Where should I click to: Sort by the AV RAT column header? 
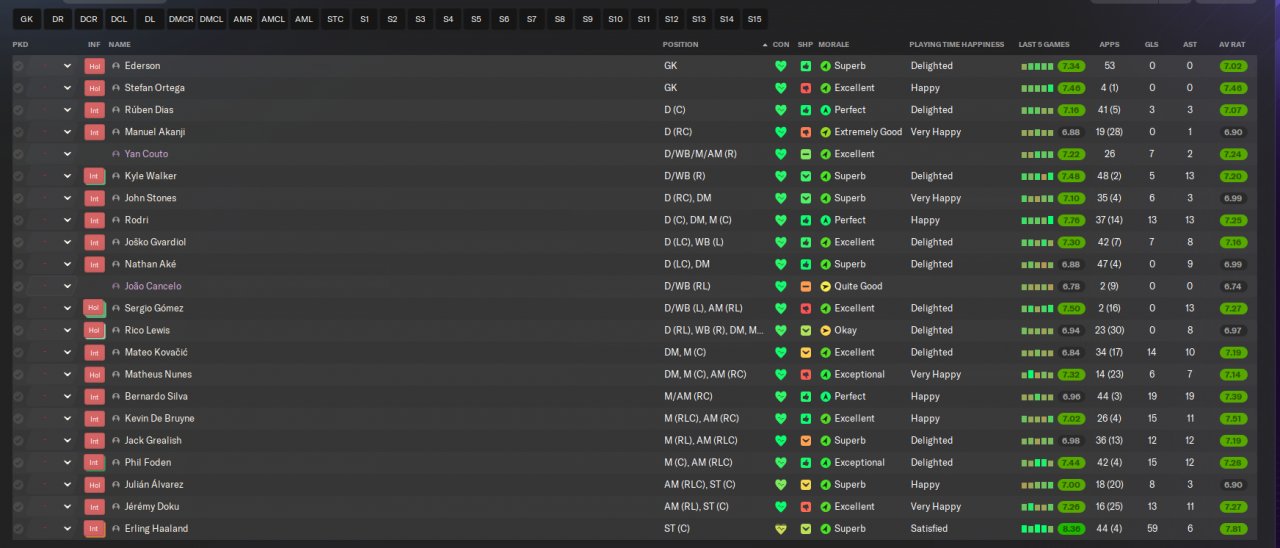1232,45
